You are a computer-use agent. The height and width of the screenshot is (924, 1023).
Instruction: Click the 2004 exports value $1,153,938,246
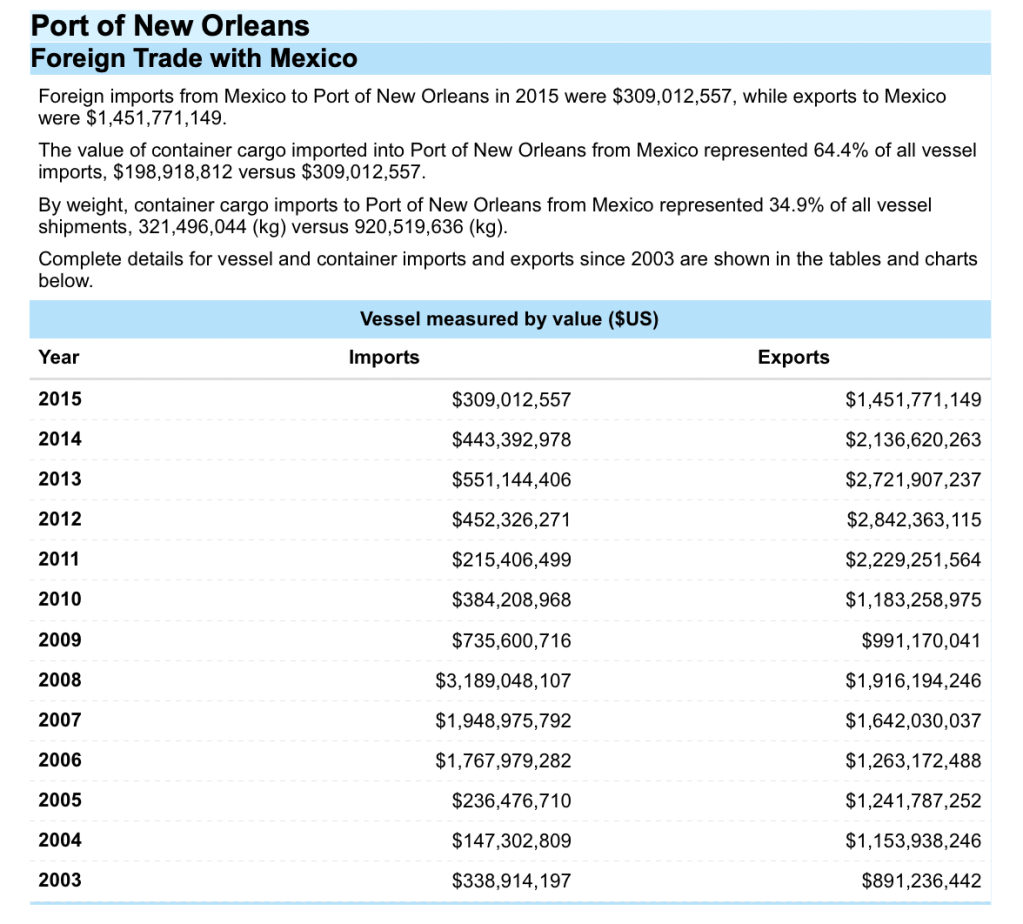[913, 841]
